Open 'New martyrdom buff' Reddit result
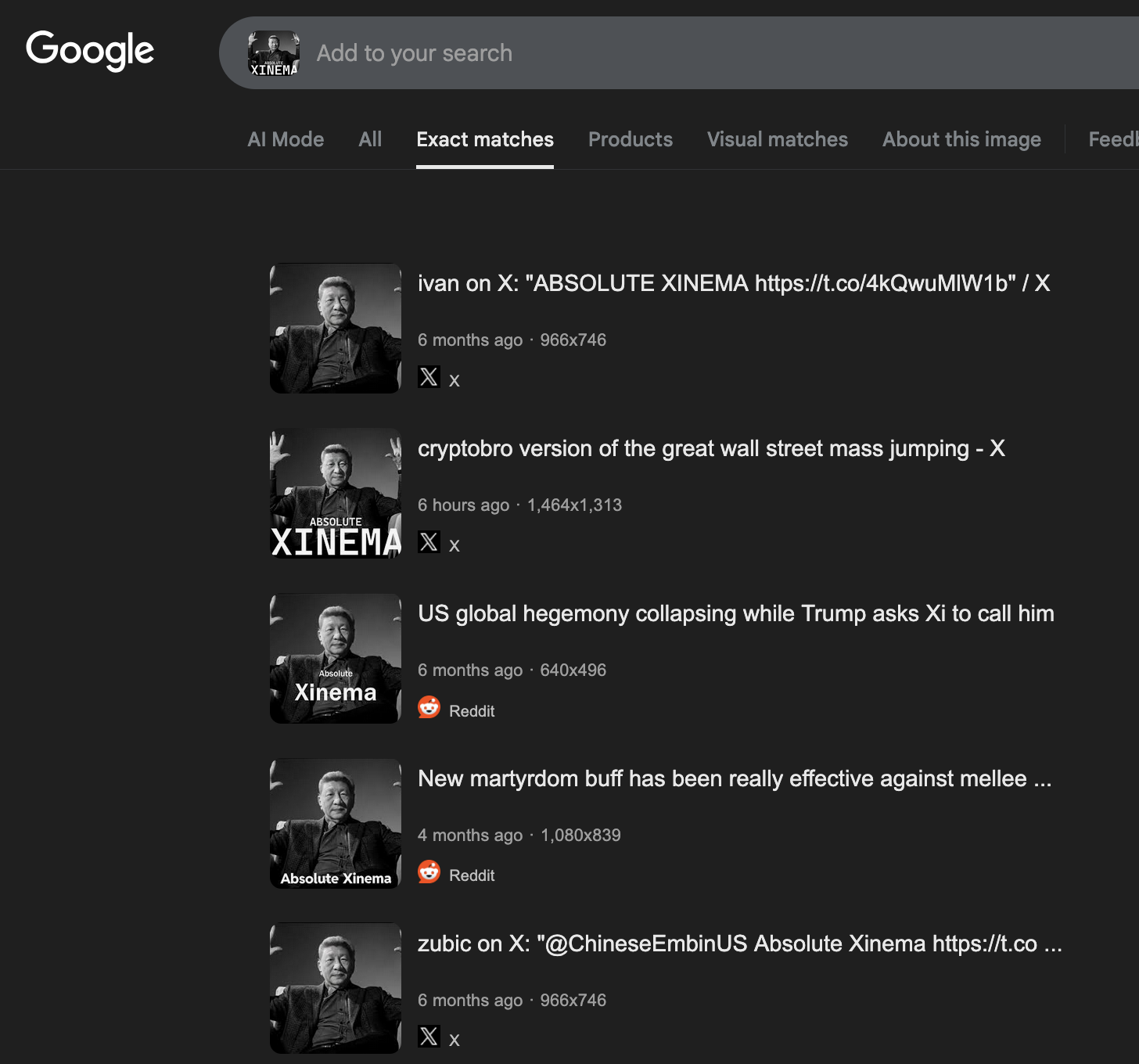Screen dimensions: 1139x1064 (x=734, y=778)
